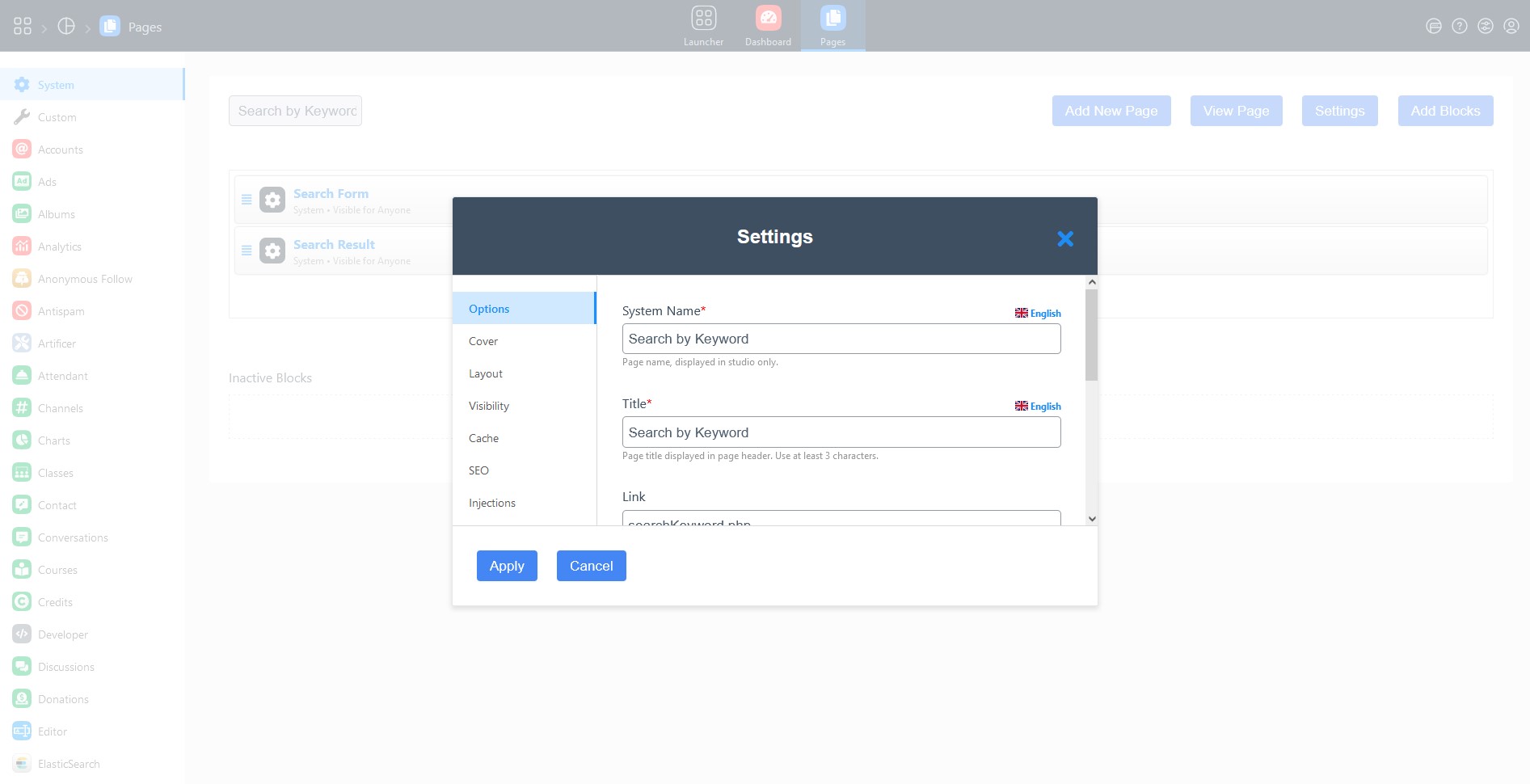Viewport: 1530px width, 784px height.
Task: Open the SEO settings tab
Action: pyautogui.click(x=478, y=470)
